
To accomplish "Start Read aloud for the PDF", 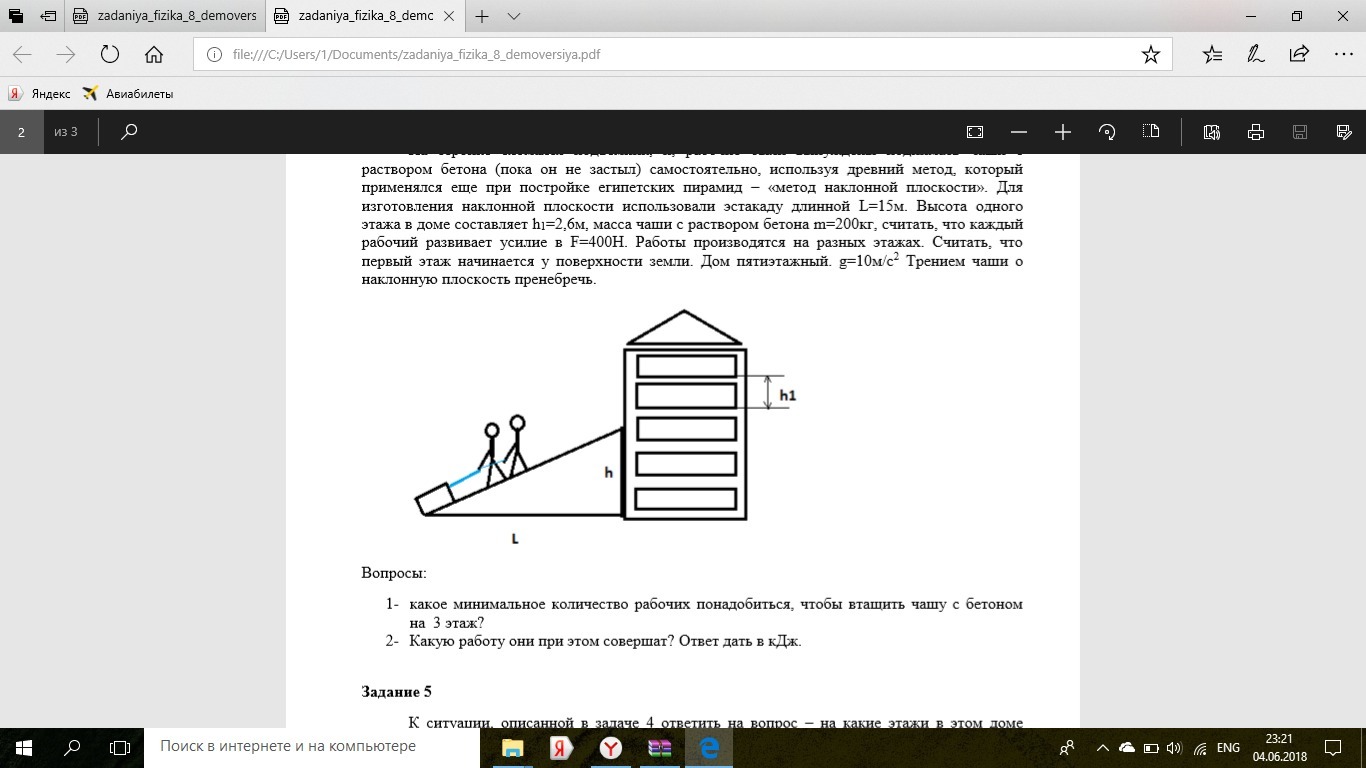I will 1212,132.
